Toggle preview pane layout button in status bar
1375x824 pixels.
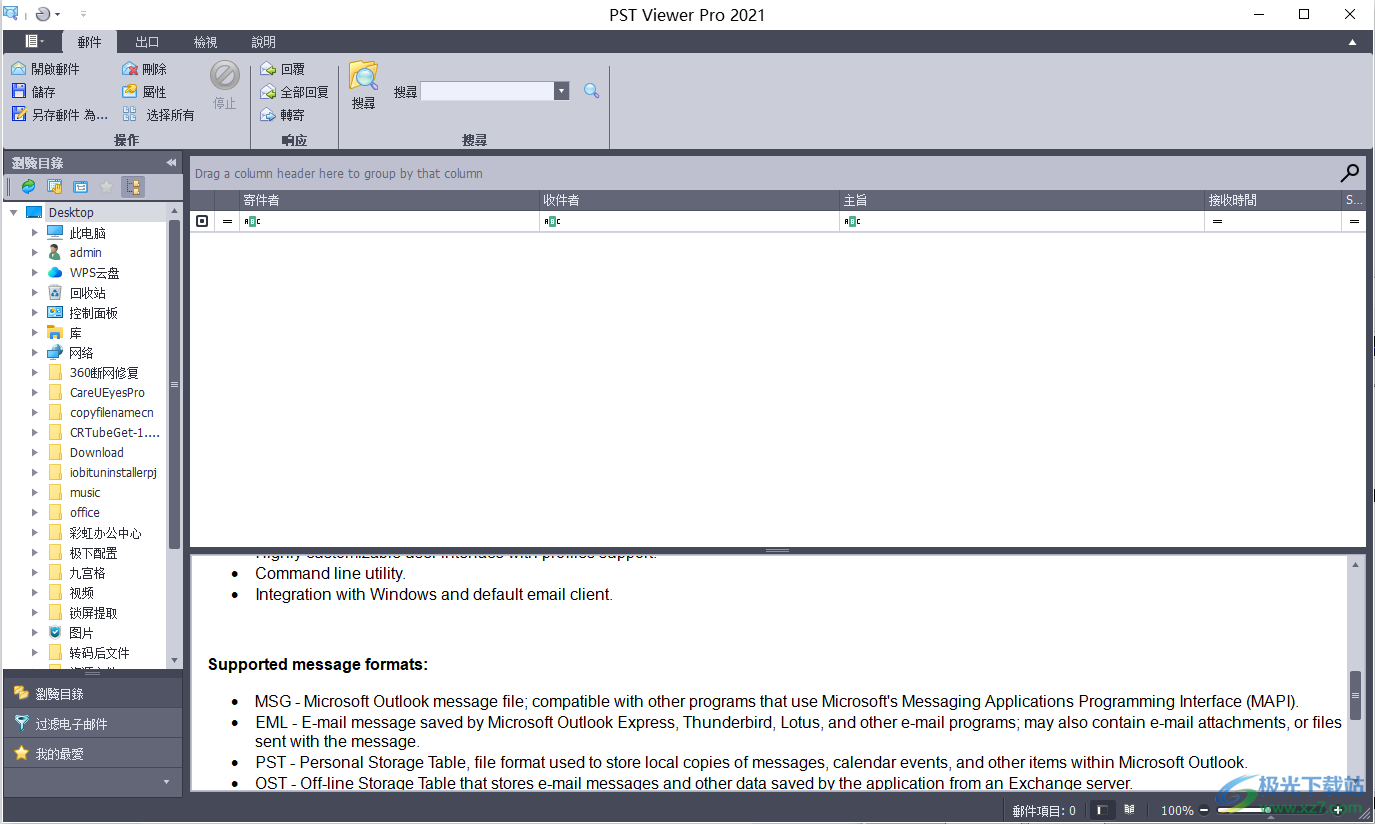(x=1101, y=810)
